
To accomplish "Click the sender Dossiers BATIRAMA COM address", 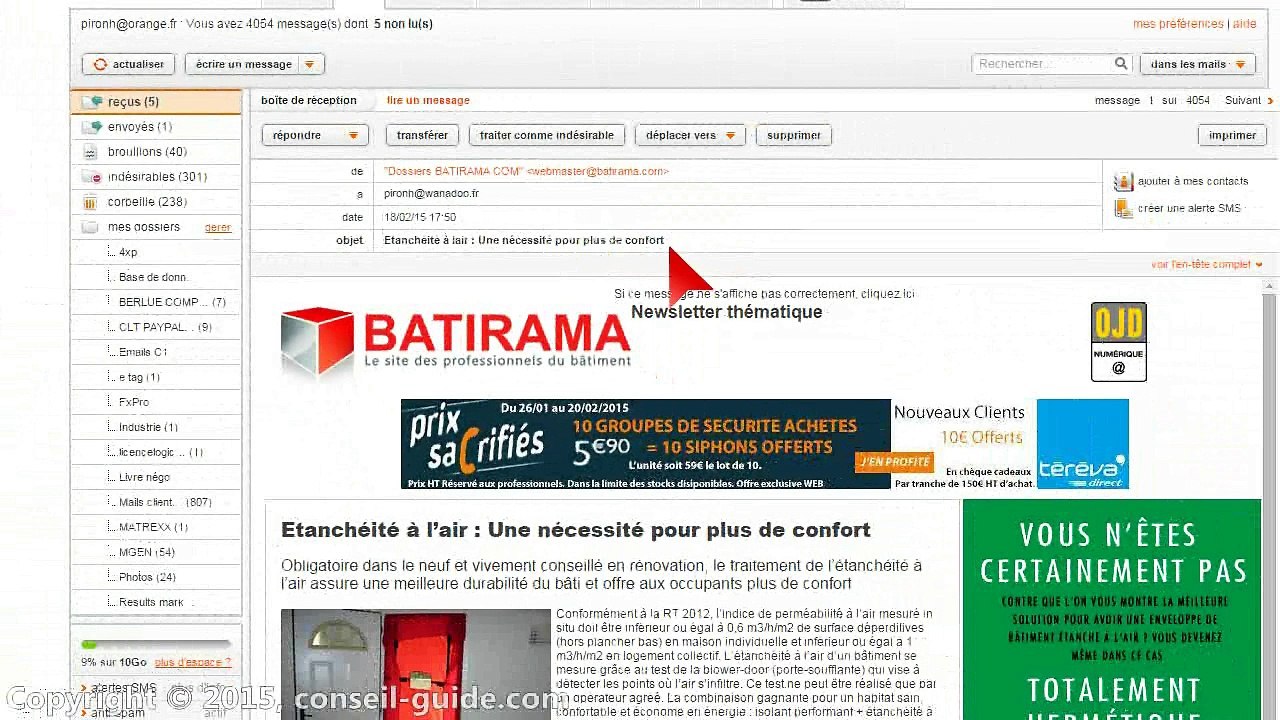I will pyautogui.click(x=526, y=171).
